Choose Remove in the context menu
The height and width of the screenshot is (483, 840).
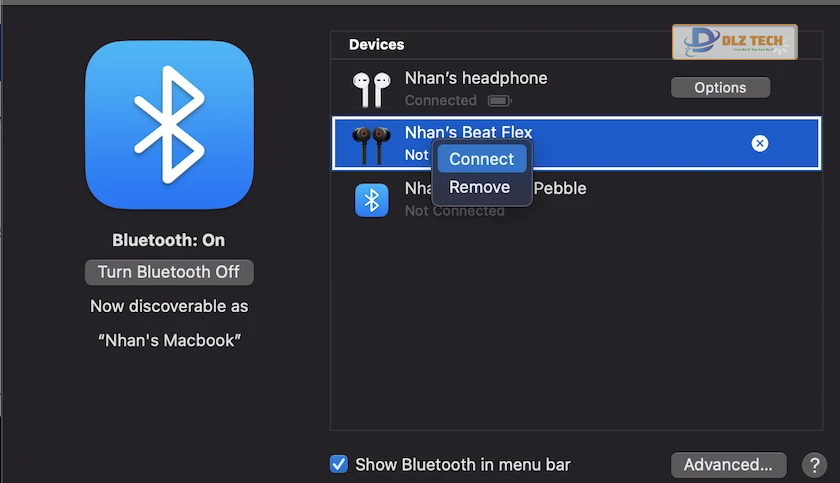click(479, 187)
